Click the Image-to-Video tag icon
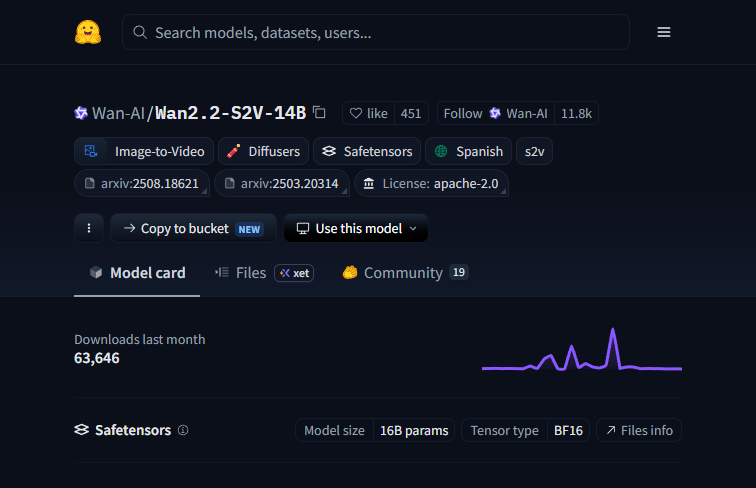The height and width of the screenshot is (488, 756). (x=91, y=151)
